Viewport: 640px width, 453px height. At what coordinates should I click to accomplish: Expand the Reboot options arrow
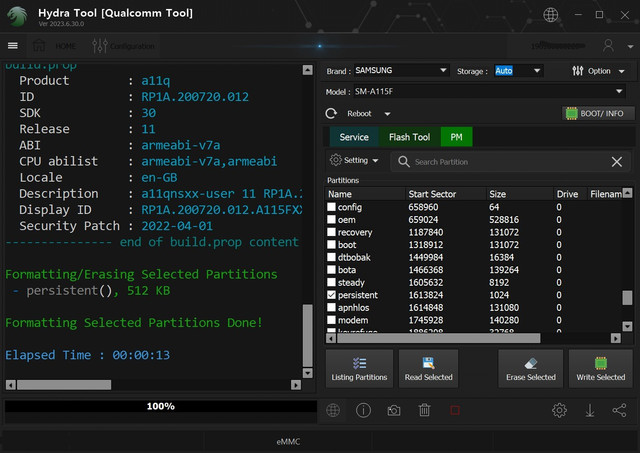coord(387,114)
